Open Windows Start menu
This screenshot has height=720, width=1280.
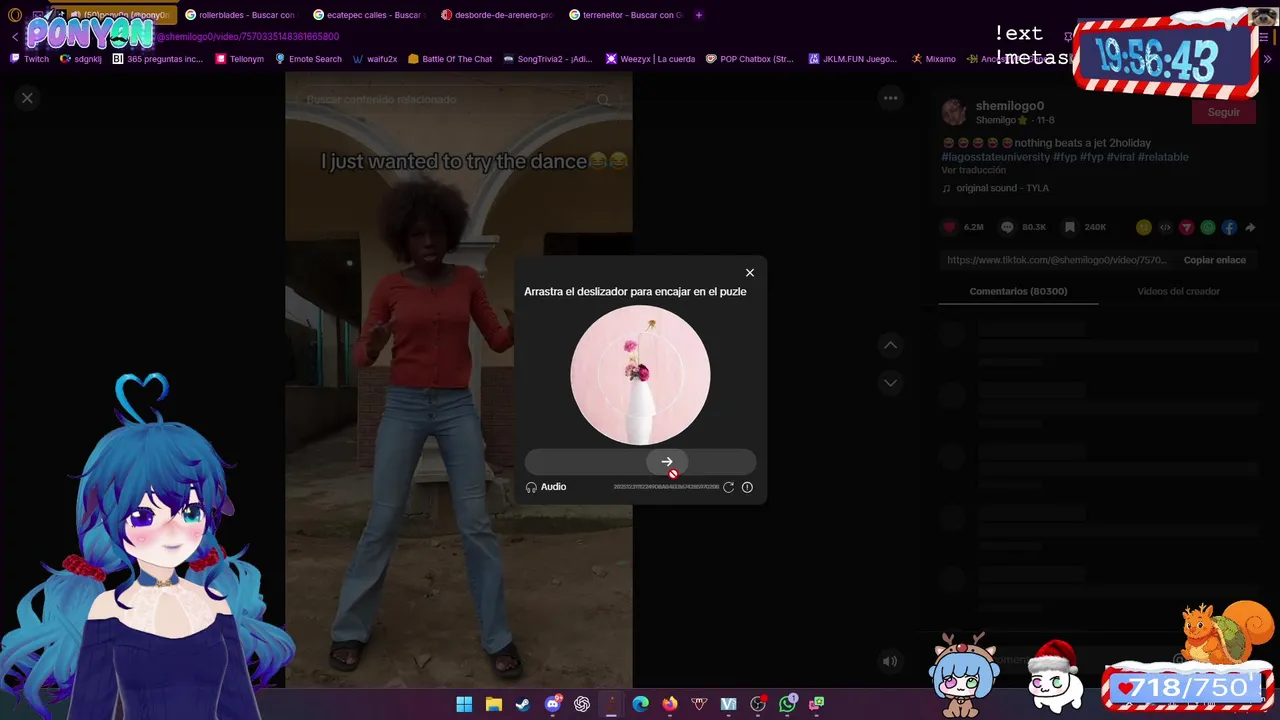[x=464, y=704]
